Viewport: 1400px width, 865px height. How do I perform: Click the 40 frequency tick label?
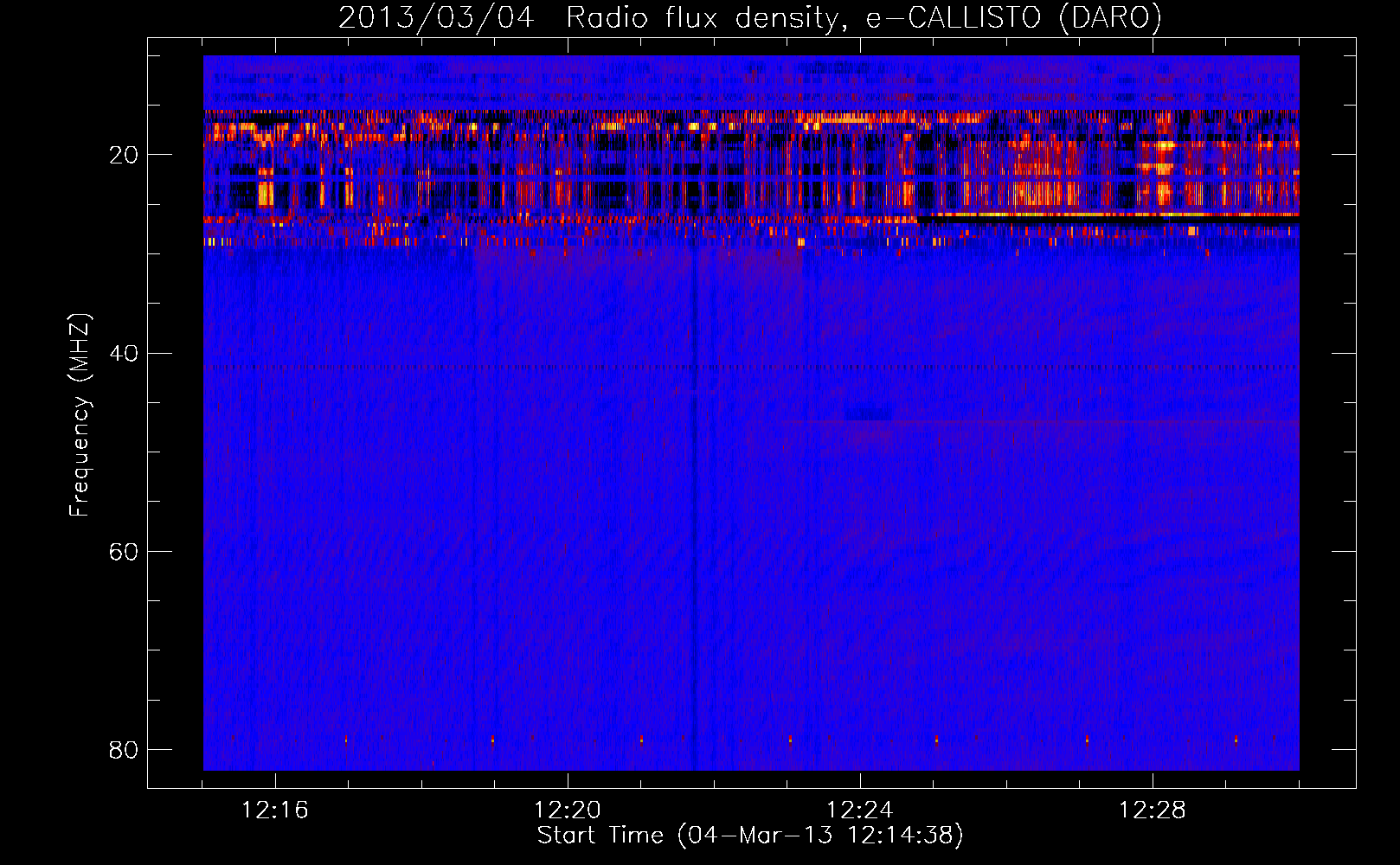point(124,353)
